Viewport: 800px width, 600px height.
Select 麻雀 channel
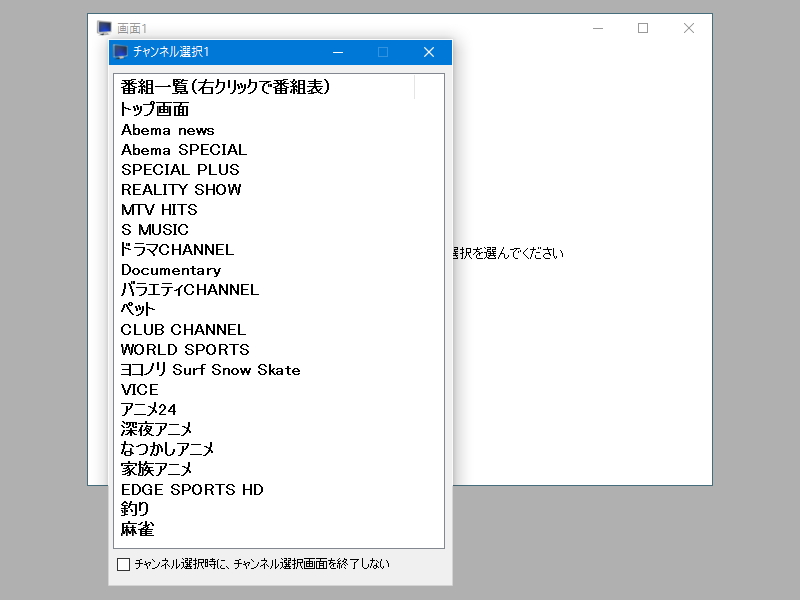click(x=137, y=529)
